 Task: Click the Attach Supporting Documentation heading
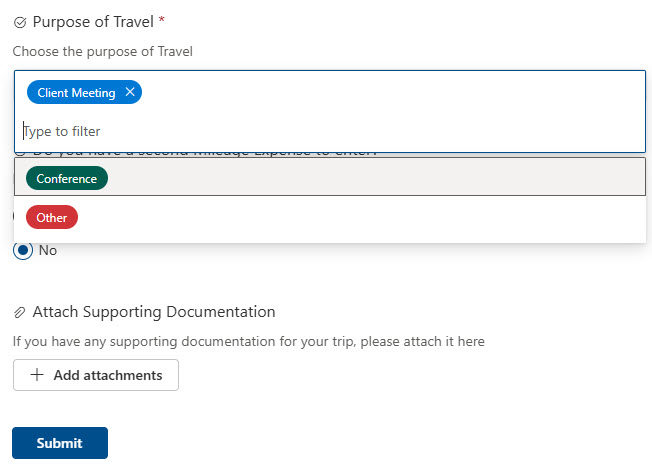[x=154, y=312]
